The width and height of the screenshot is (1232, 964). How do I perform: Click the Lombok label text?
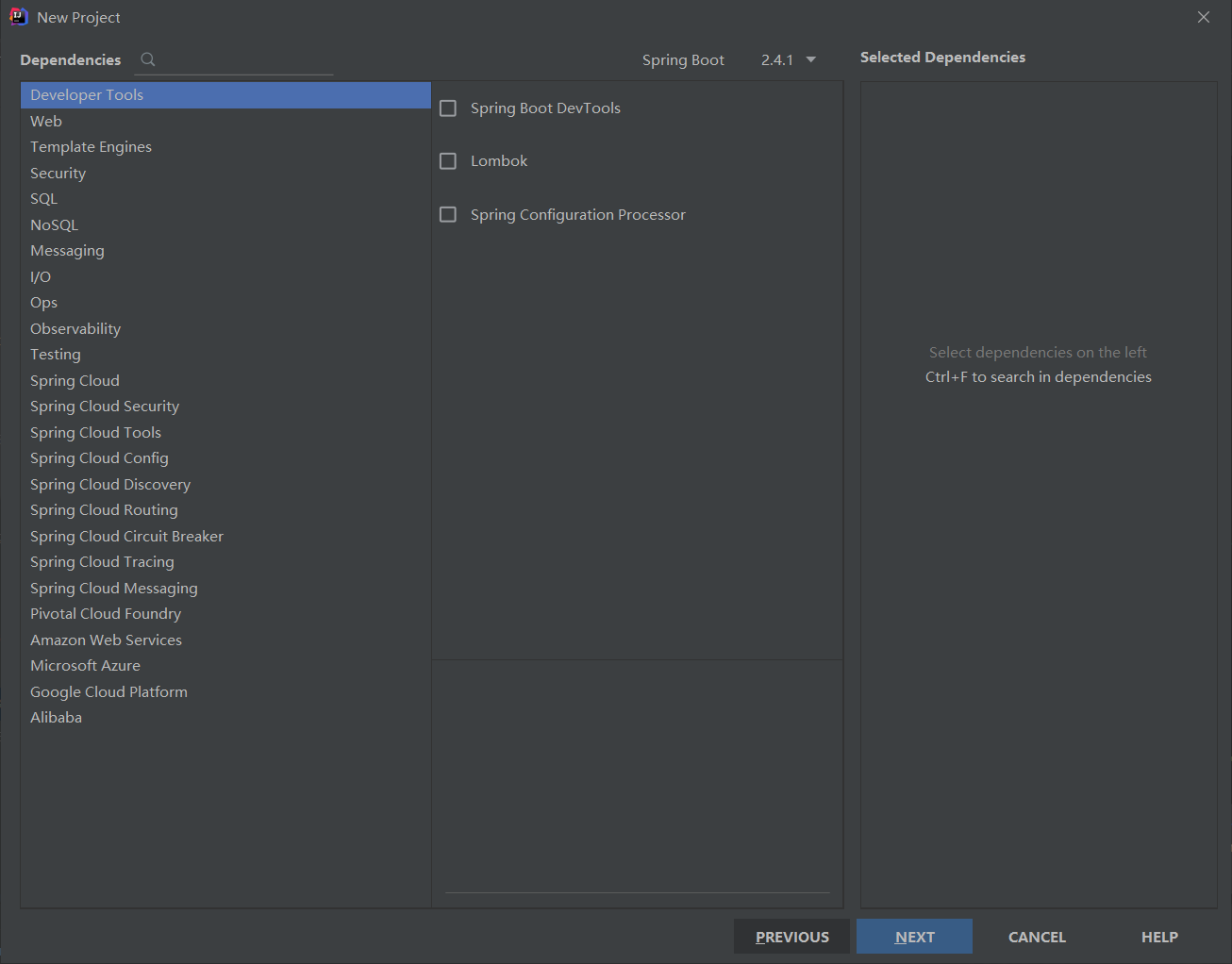click(x=499, y=161)
